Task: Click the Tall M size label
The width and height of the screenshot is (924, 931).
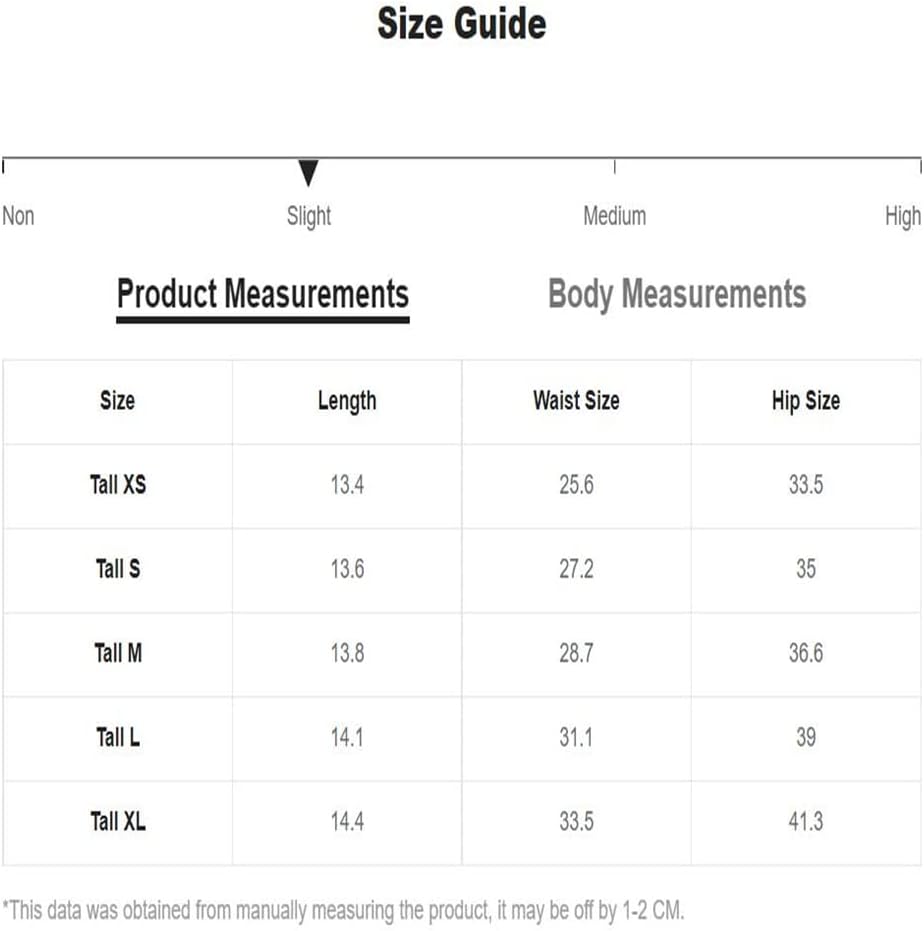Action: pyautogui.click(x=118, y=653)
